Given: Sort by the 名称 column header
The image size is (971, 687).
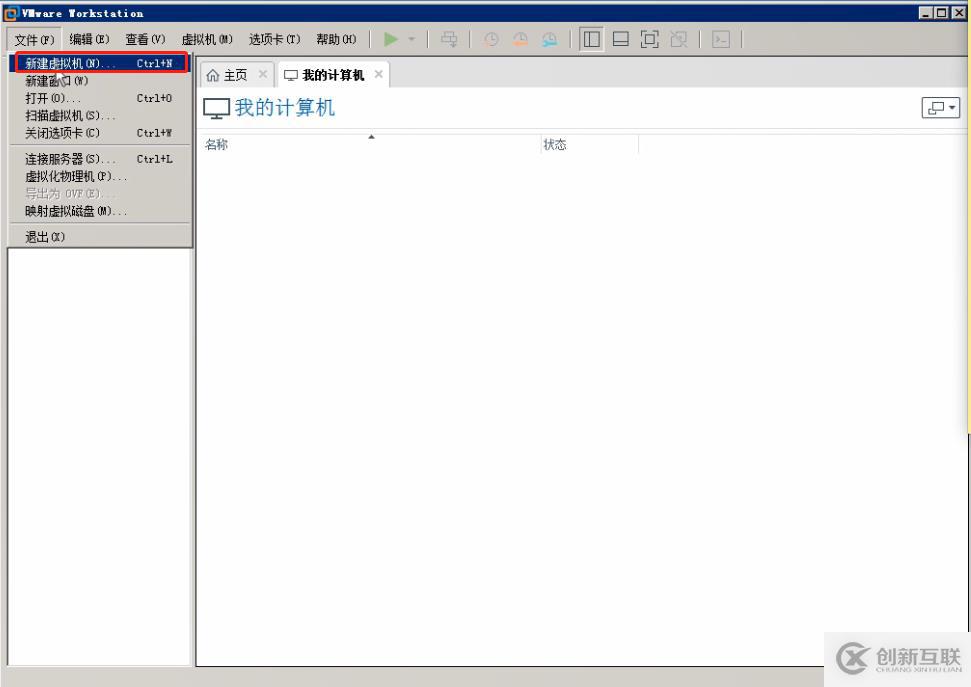Looking at the screenshot, I should click(369, 144).
